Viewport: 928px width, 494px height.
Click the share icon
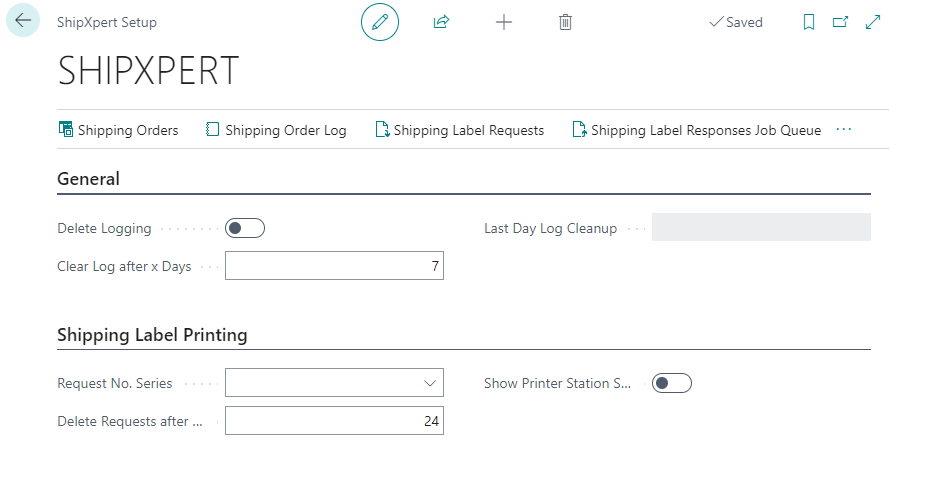[x=441, y=22]
